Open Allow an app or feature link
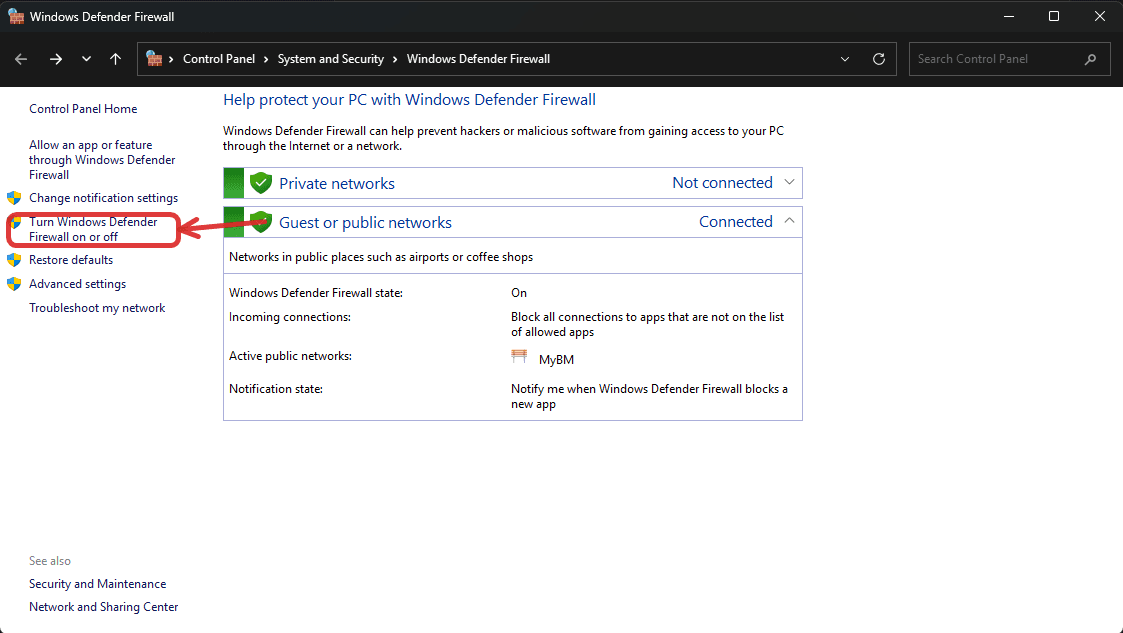 pos(102,160)
